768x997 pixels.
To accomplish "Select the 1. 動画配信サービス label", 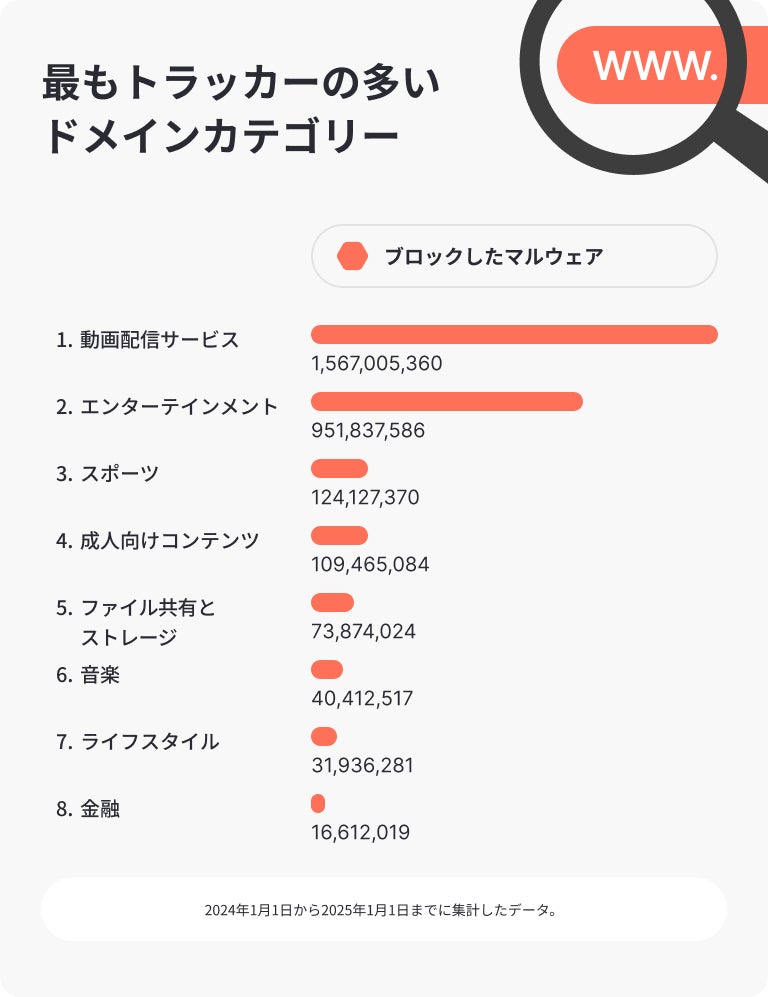I will pyautogui.click(x=148, y=340).
